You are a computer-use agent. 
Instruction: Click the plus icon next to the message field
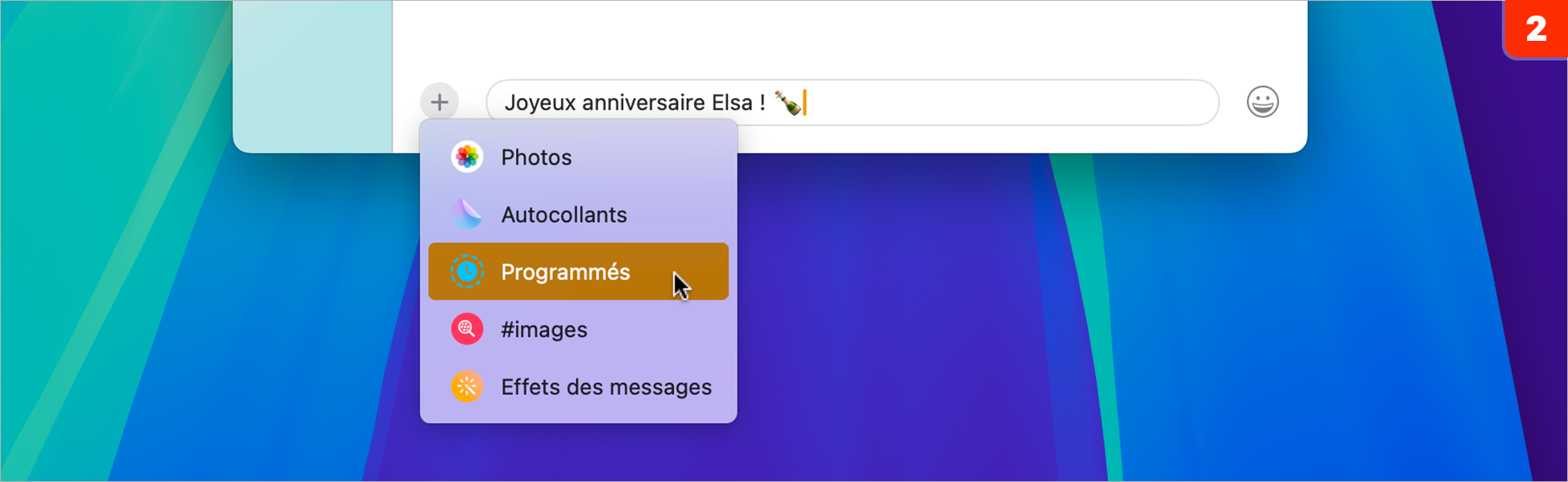[x=439, y=101]
